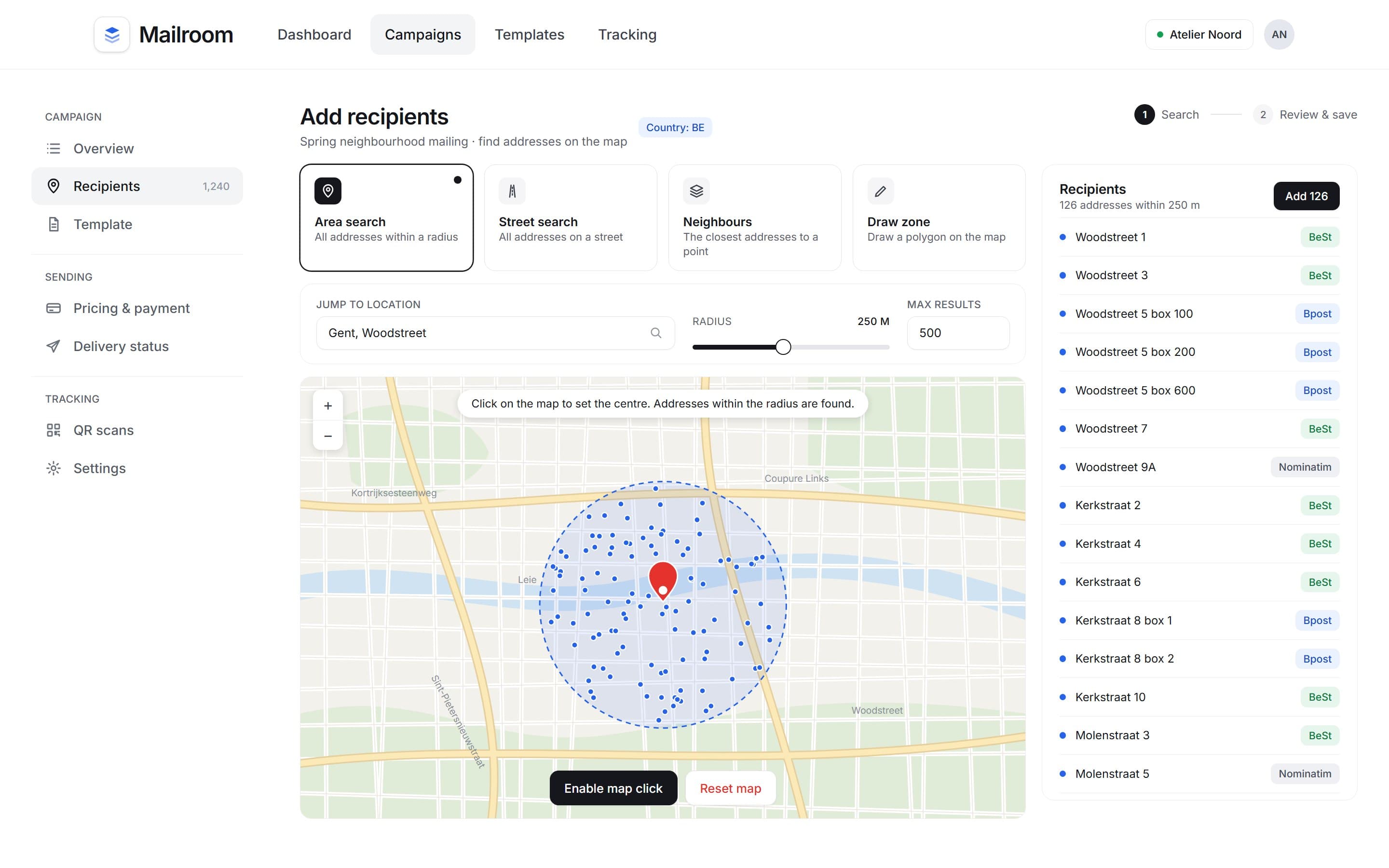The image size is (1389, 868).
Task: Open the Atelier Noord account switcher
Action: click(1199, 34)
